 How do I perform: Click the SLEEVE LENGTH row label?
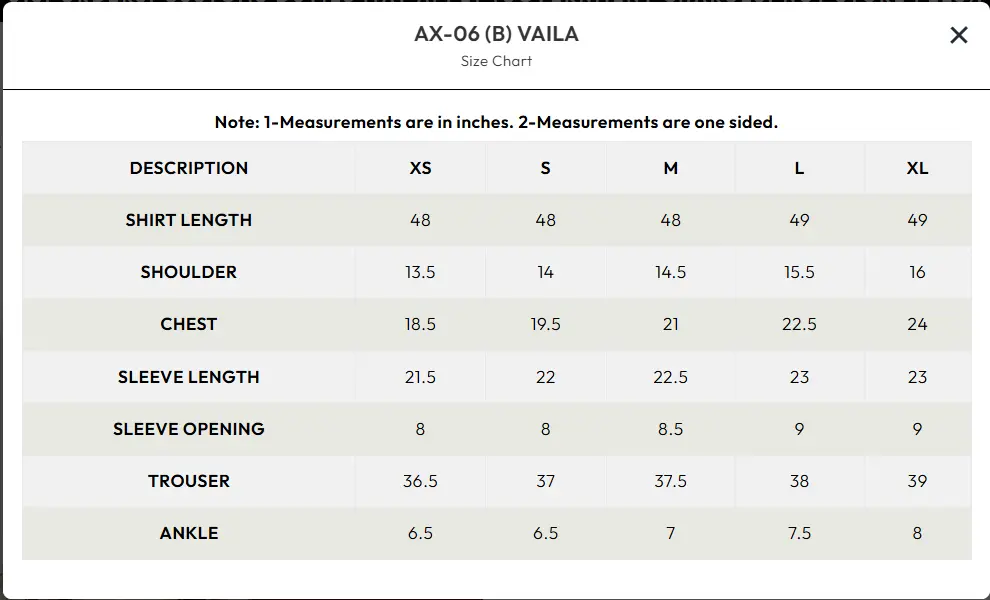[189, 377]
